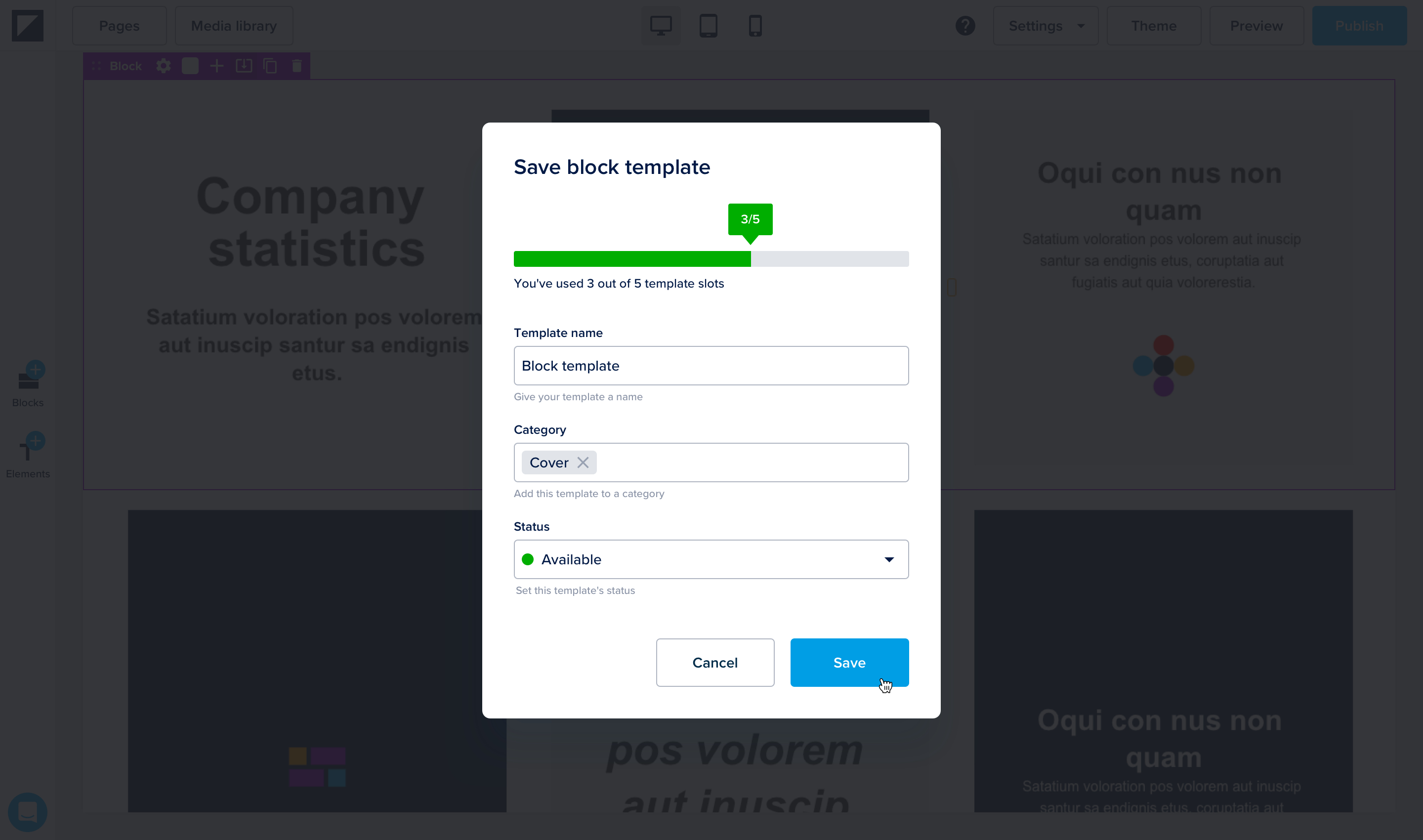Click the block background color swatch

[190, 66]
